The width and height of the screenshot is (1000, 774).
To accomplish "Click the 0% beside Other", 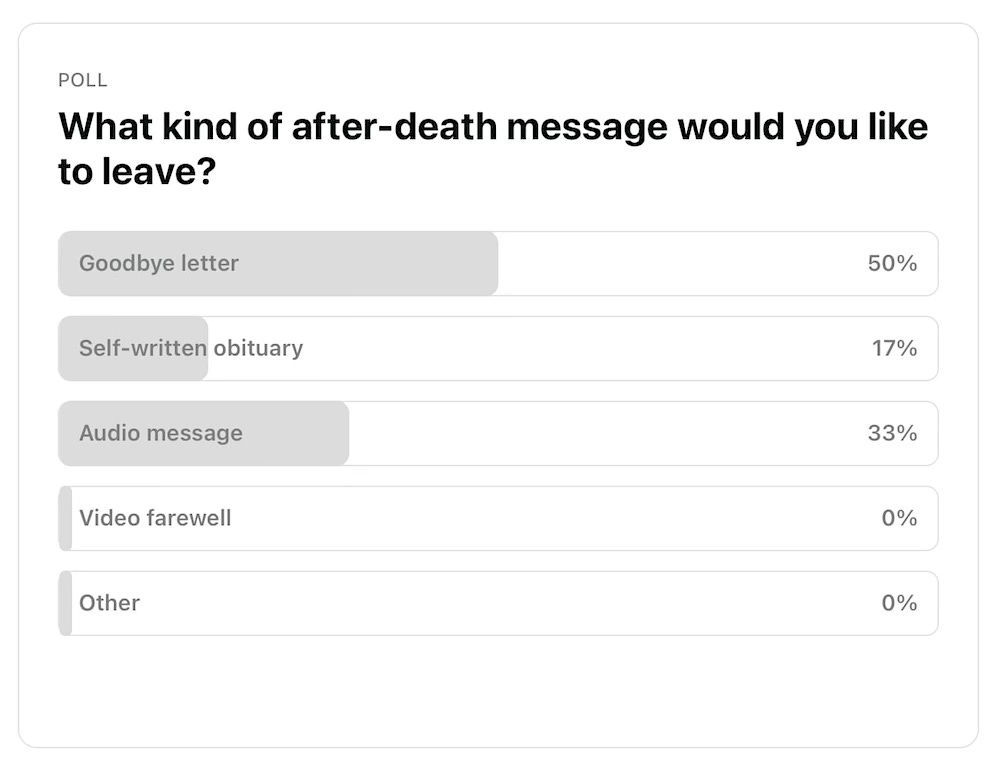I will click(901, 603).
